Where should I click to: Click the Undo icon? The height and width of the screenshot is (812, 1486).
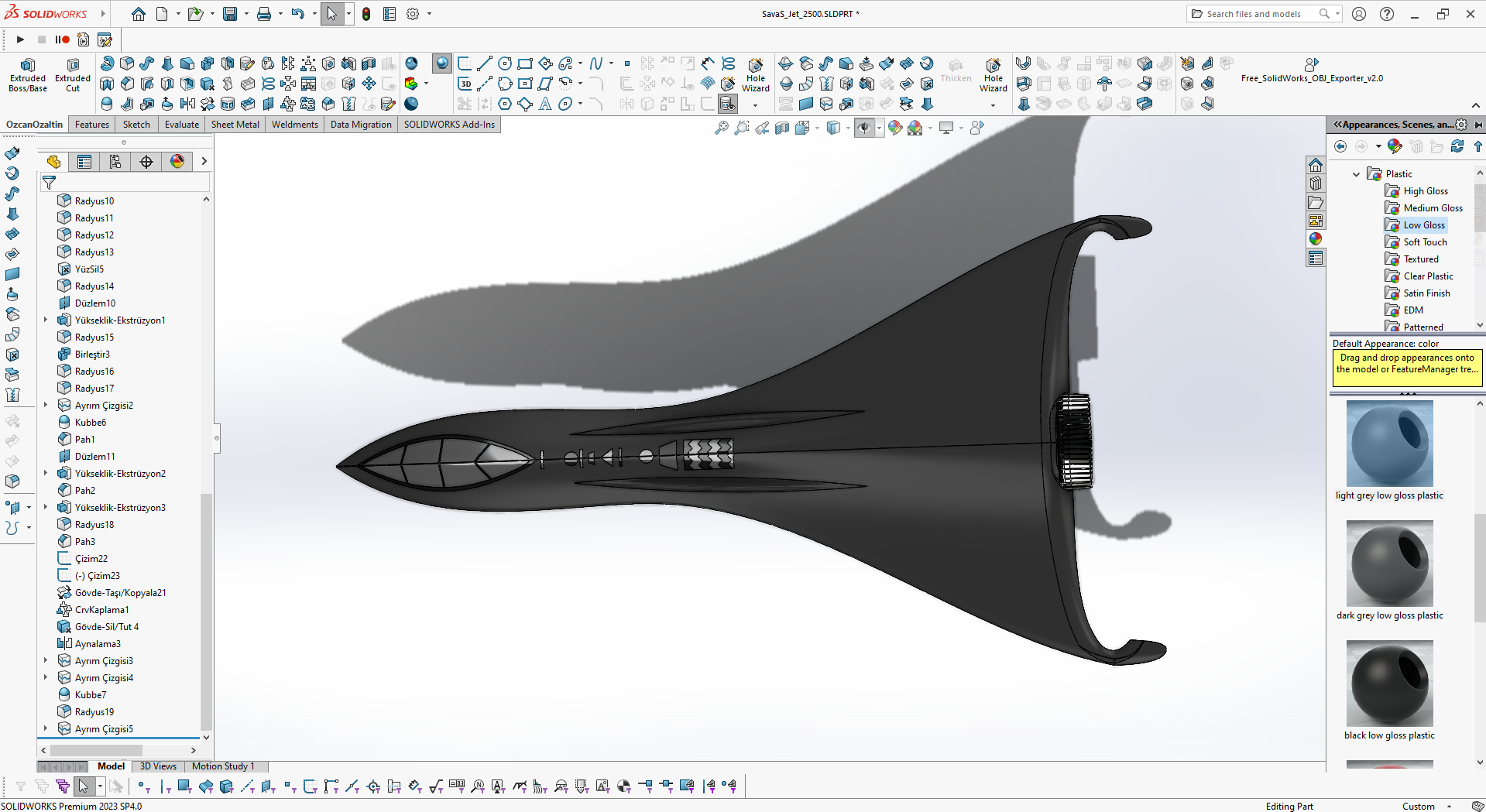coord(297,14)
